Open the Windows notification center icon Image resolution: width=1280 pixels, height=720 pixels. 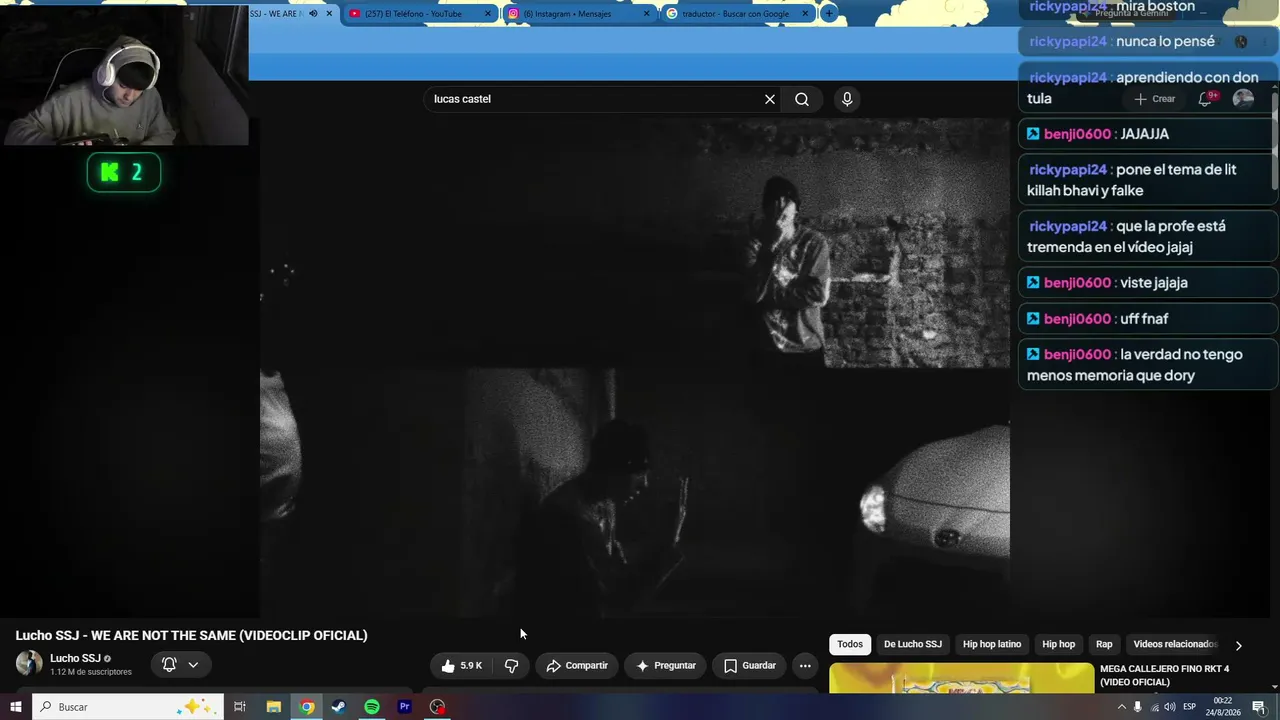point(1259,707)
